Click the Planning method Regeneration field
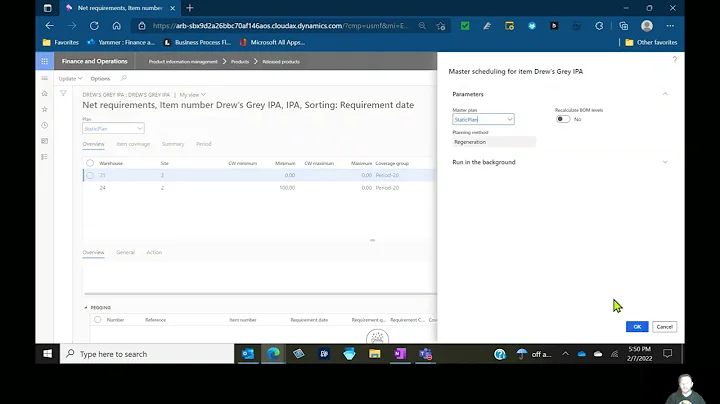This screenshot has height=404, width=720. click(x=494, y=142)
